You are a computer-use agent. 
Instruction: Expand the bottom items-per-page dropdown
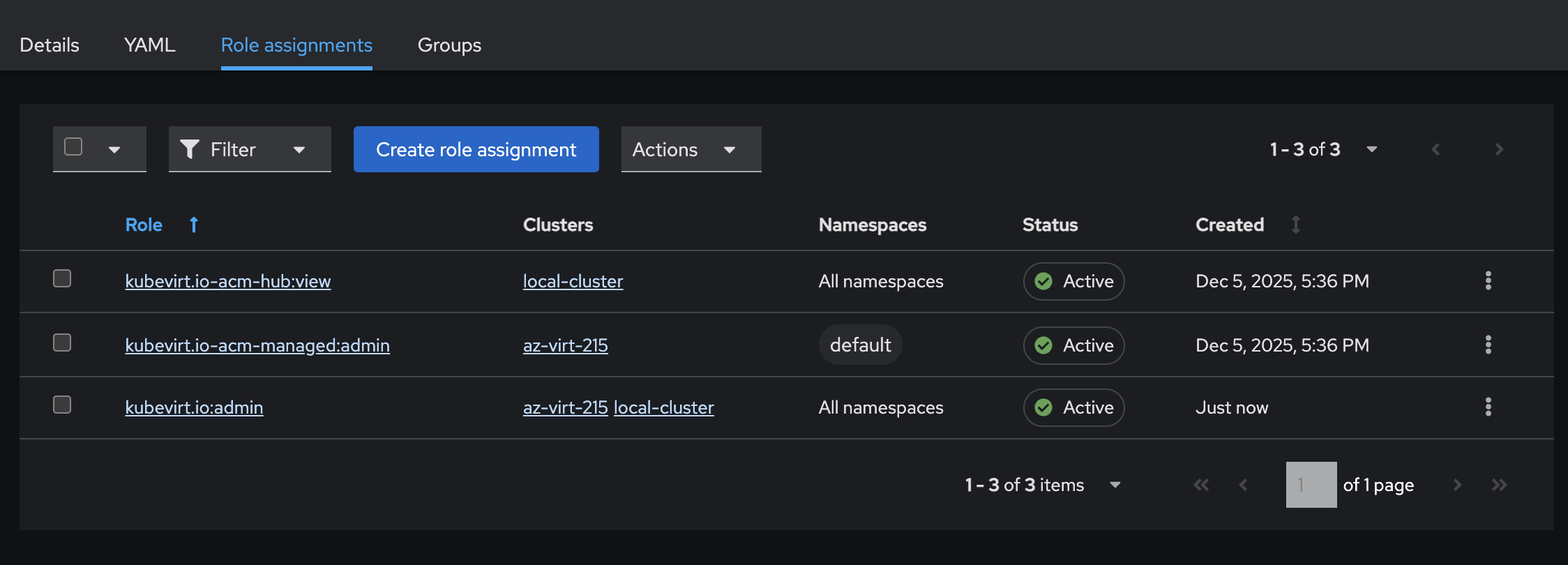(1115, 485)
